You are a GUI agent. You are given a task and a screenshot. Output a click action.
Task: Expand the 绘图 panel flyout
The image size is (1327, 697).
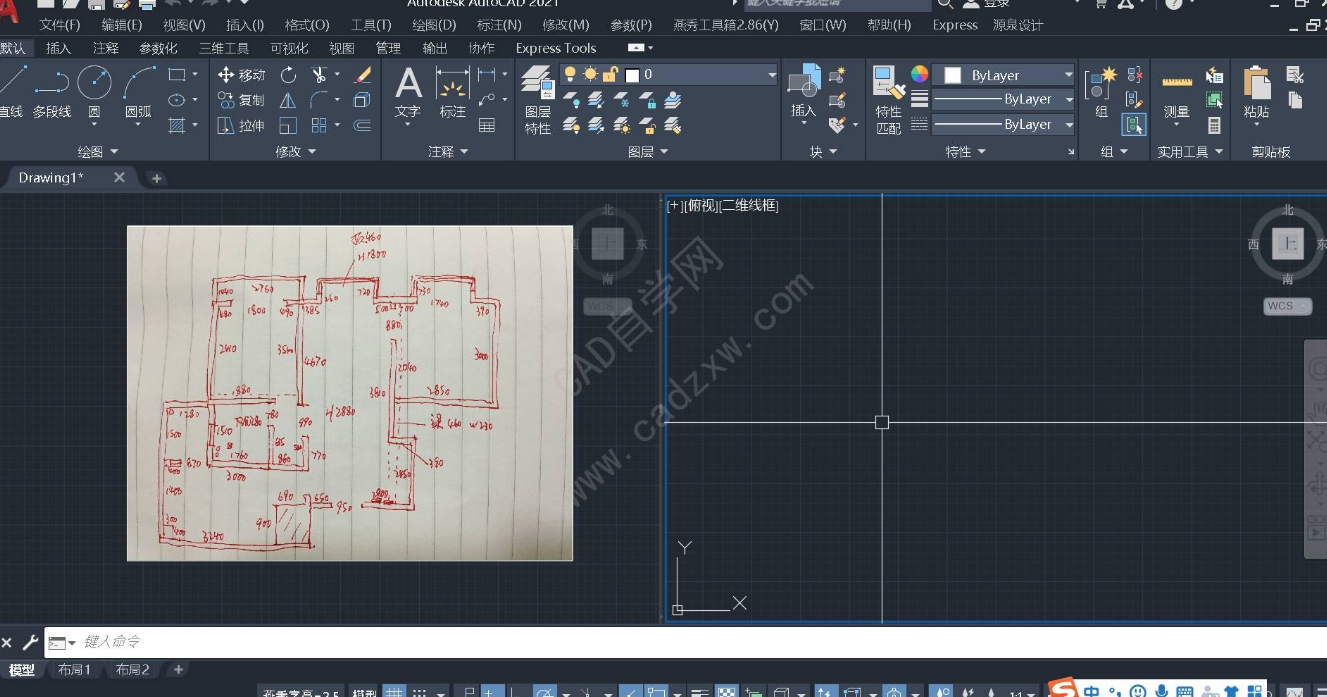(x=98, y=152)
